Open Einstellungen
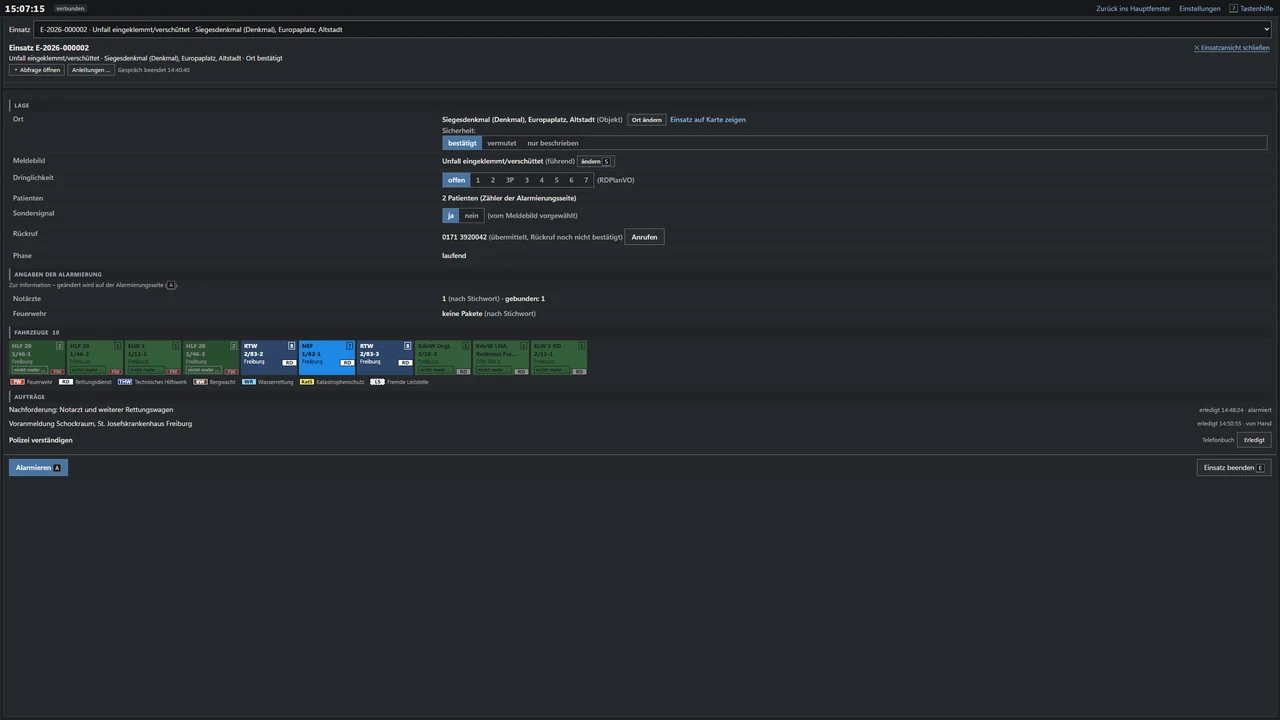 [x=1200, y=9]
